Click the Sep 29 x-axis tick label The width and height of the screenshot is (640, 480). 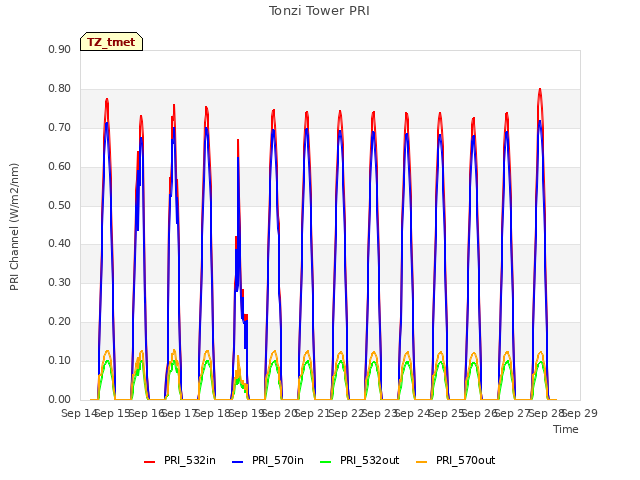click(580, 413)
